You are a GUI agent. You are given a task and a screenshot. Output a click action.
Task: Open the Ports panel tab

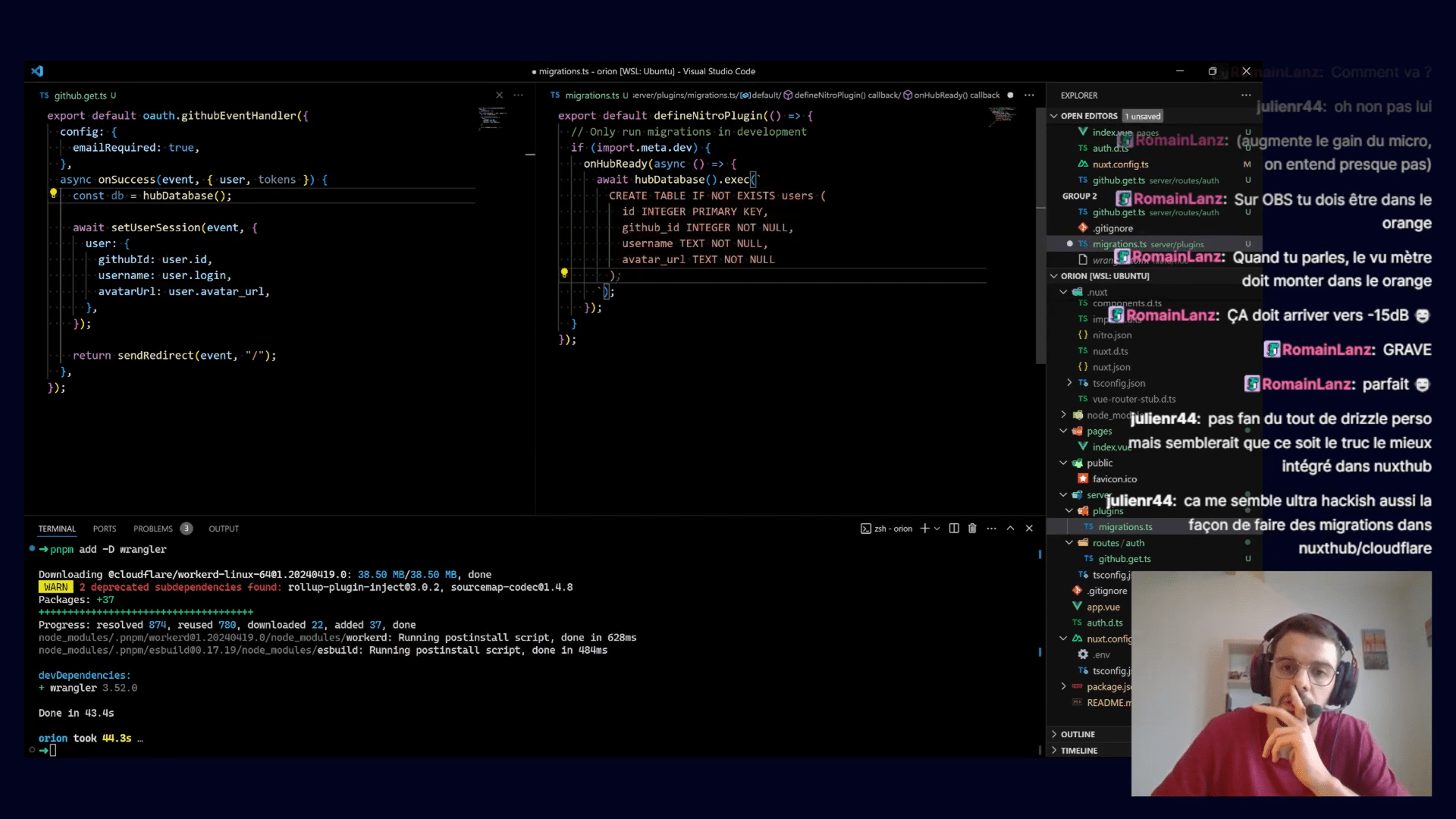(x=105, y=529)
